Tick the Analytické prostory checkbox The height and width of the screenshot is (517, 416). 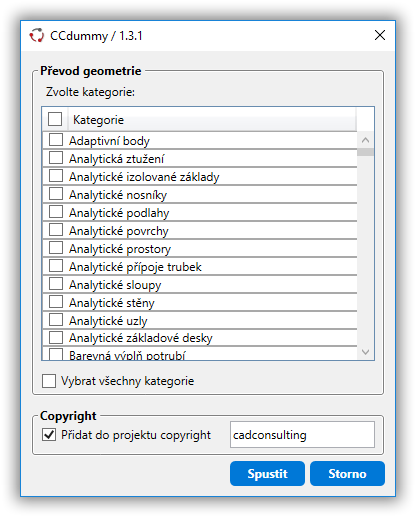(x=56, y=248)
